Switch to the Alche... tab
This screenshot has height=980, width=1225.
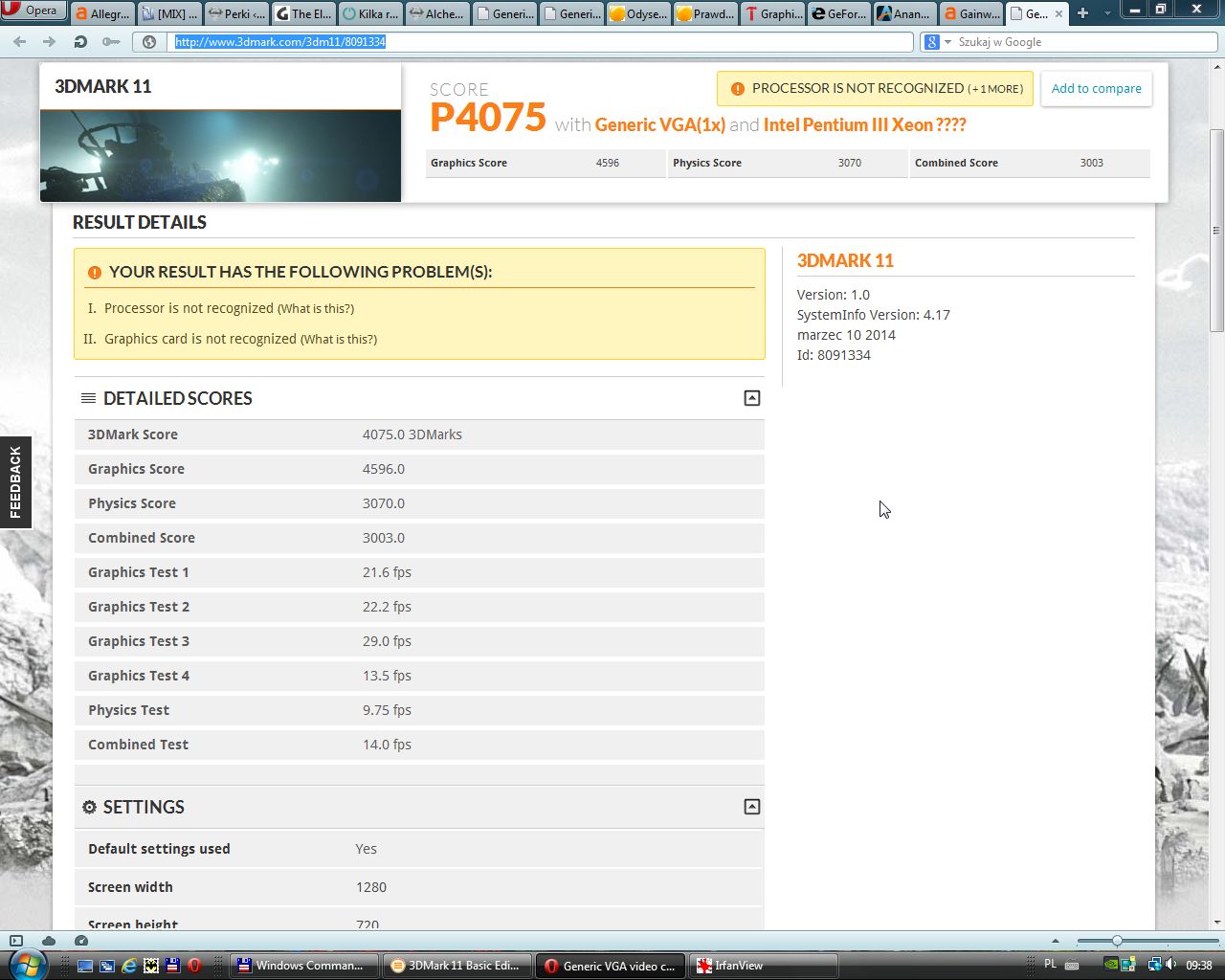[x=437, y=13]
